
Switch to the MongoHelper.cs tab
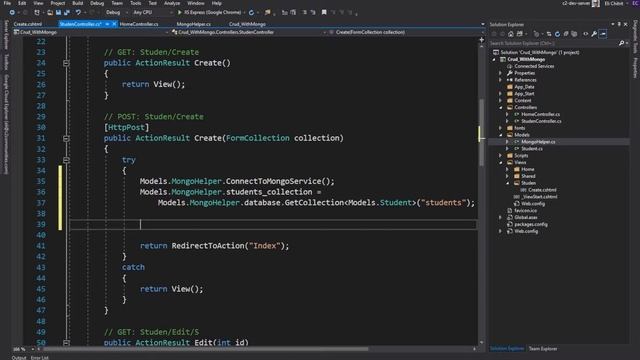[x=193, y=24]
